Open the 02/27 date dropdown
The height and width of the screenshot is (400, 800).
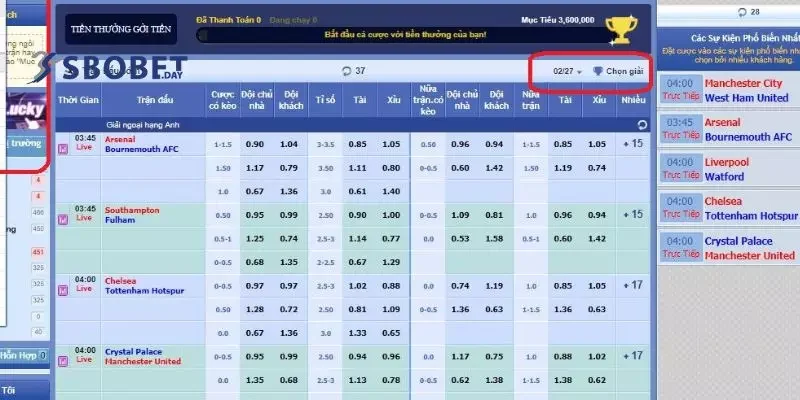(567, 72)
